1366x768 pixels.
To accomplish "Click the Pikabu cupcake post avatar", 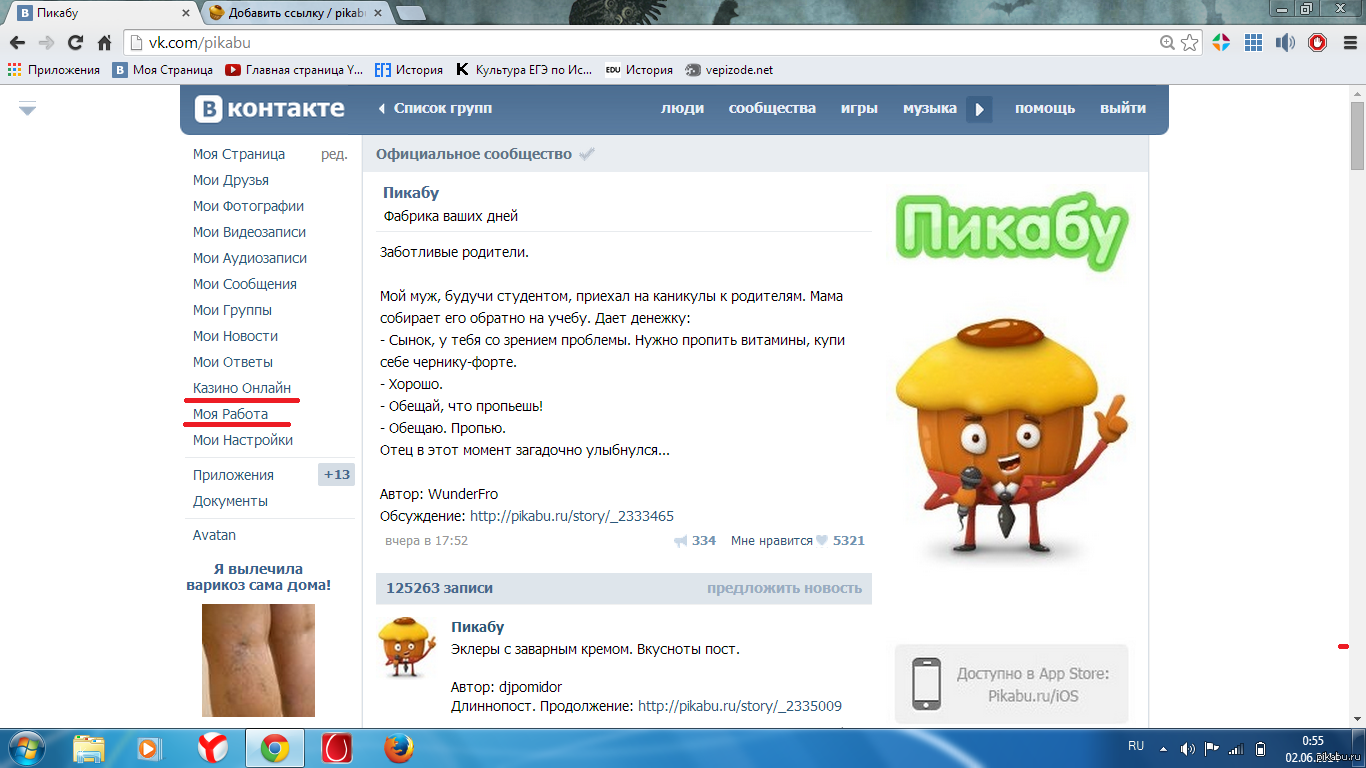I will [x=406, y=648].
